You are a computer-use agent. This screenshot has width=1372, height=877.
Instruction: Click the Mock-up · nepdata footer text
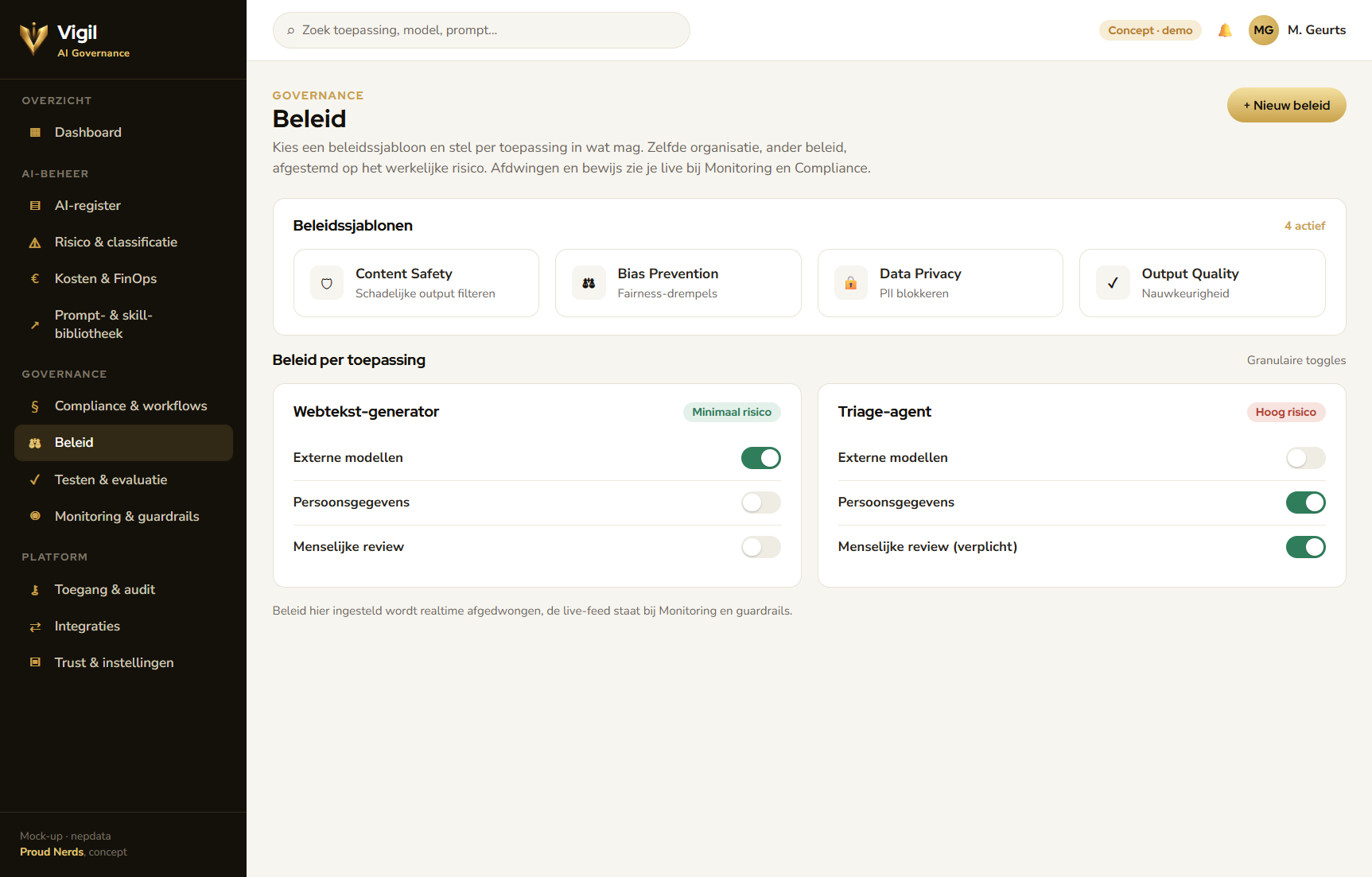(x=65, y=836)
